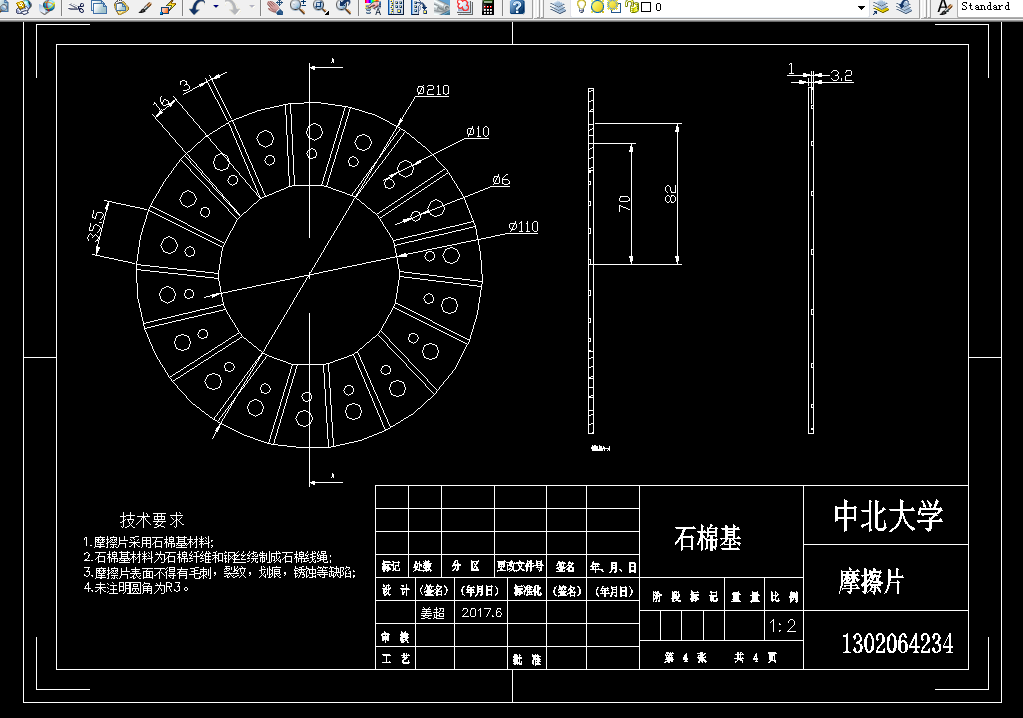The width and height of the screenshot is (1023, 718).
Task: Open the Text Style manager icon
Action: click(x=943, y=7)
